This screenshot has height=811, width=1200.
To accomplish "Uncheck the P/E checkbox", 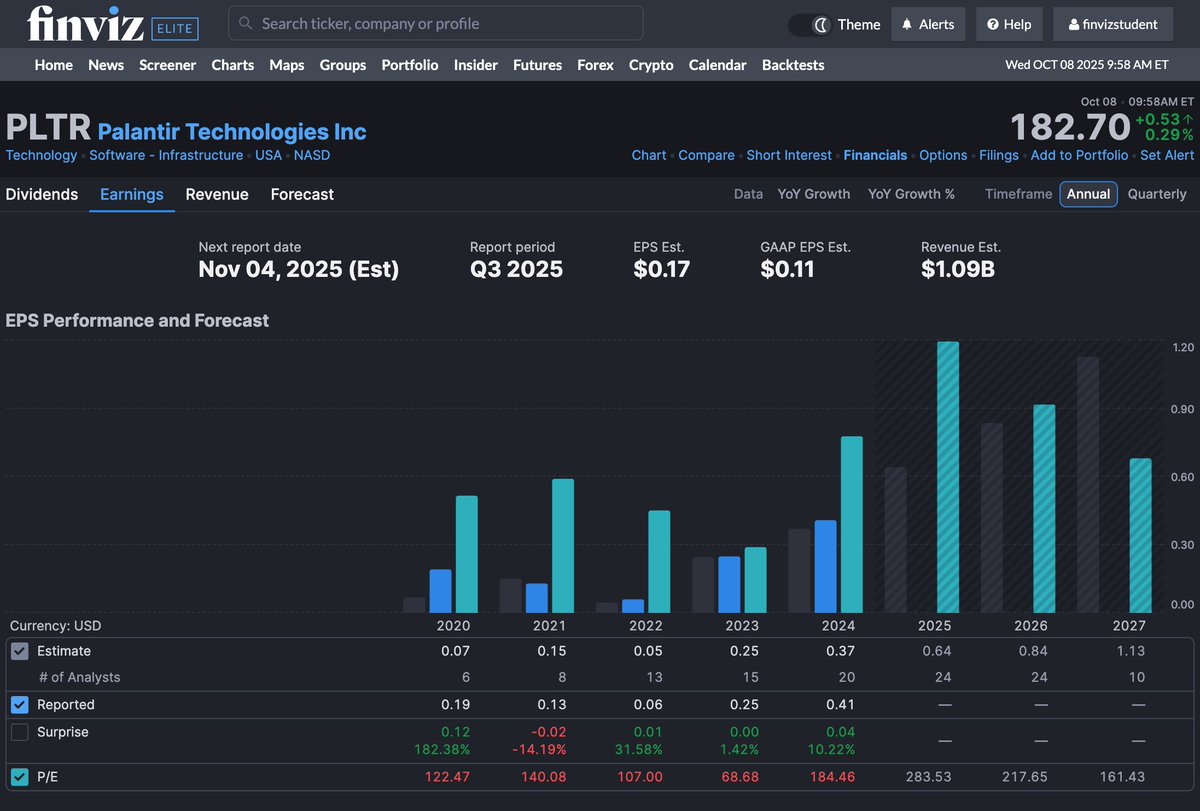I will (20, 777).
